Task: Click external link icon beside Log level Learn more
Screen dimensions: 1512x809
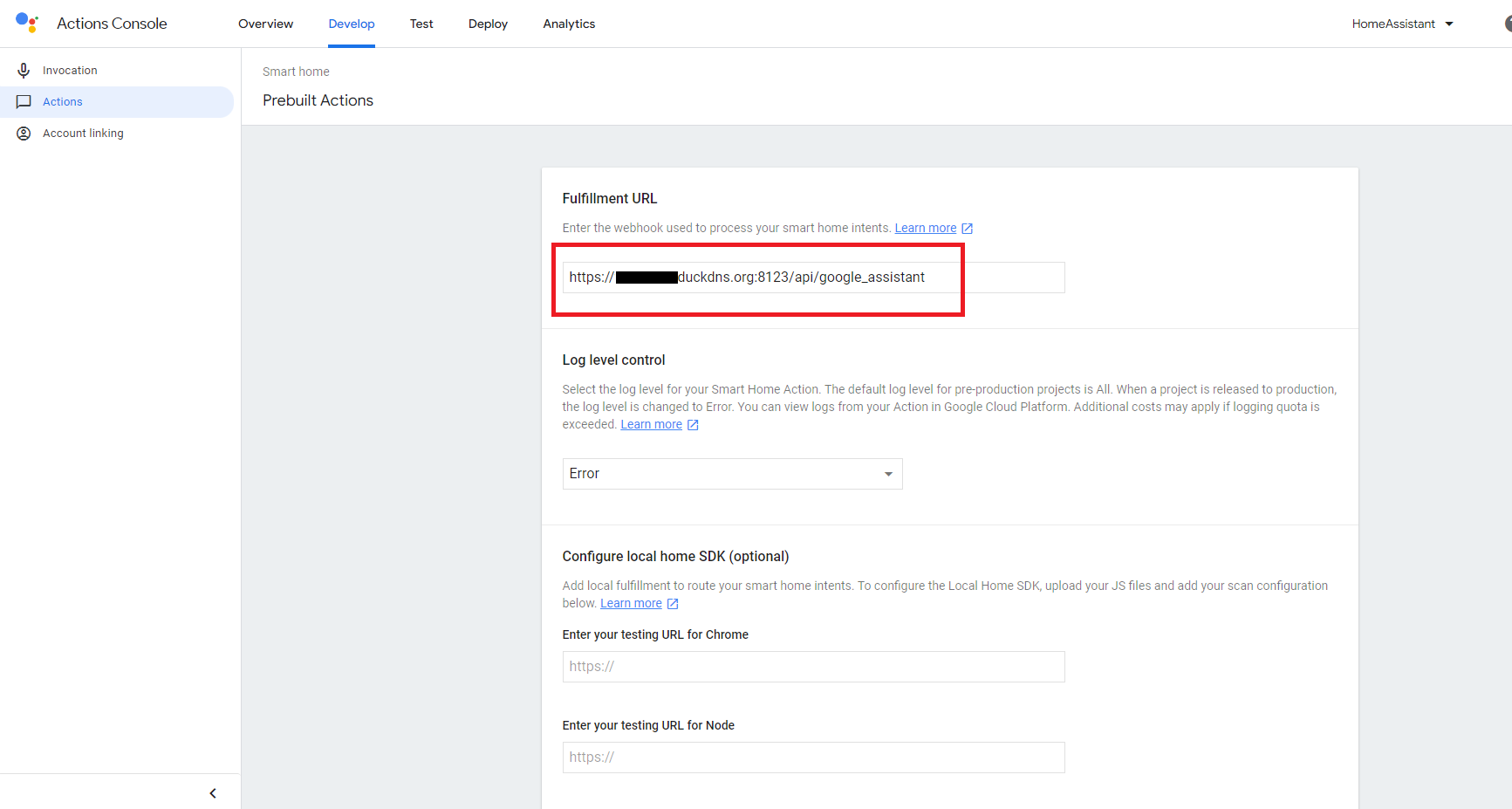Action: pos(693,425)
